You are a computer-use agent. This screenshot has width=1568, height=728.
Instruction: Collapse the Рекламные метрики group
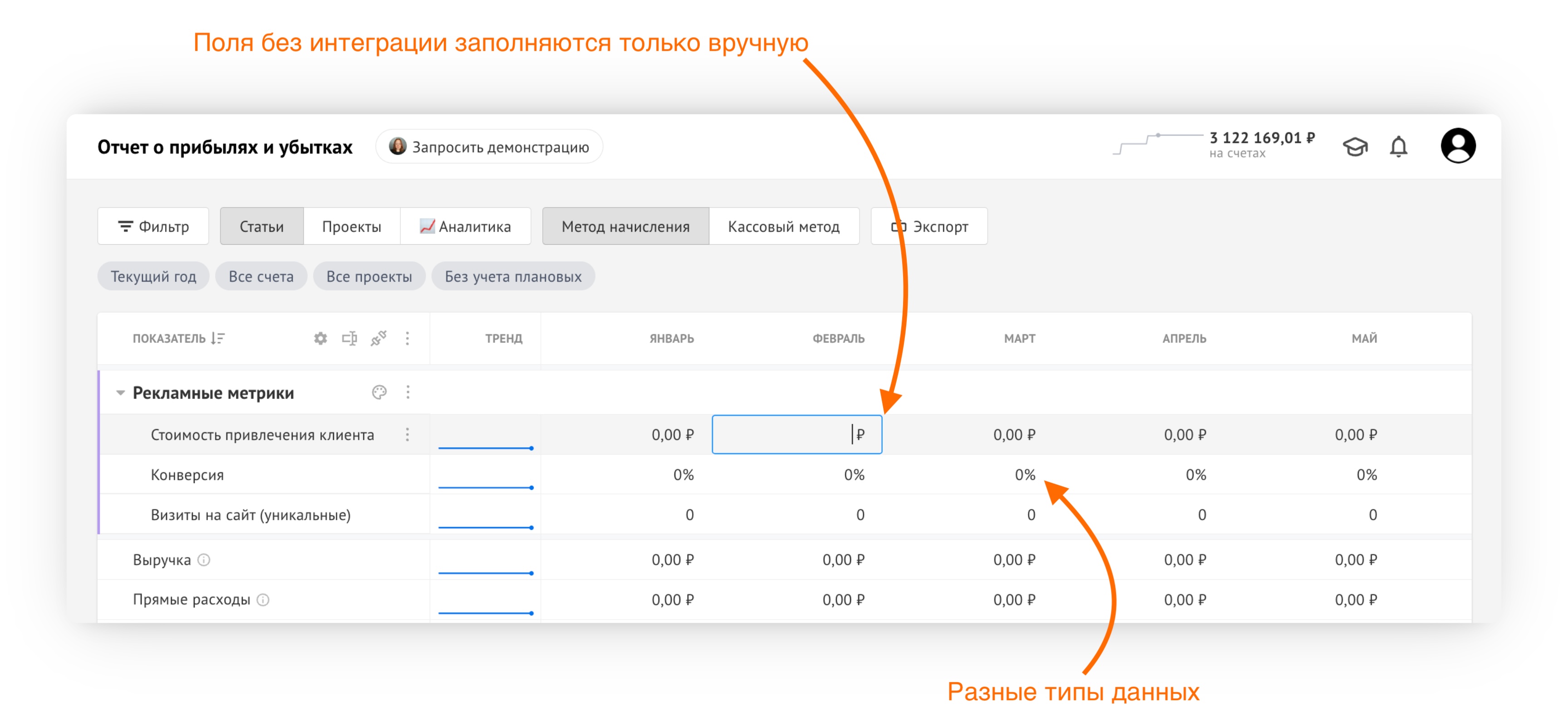(121, 393)
